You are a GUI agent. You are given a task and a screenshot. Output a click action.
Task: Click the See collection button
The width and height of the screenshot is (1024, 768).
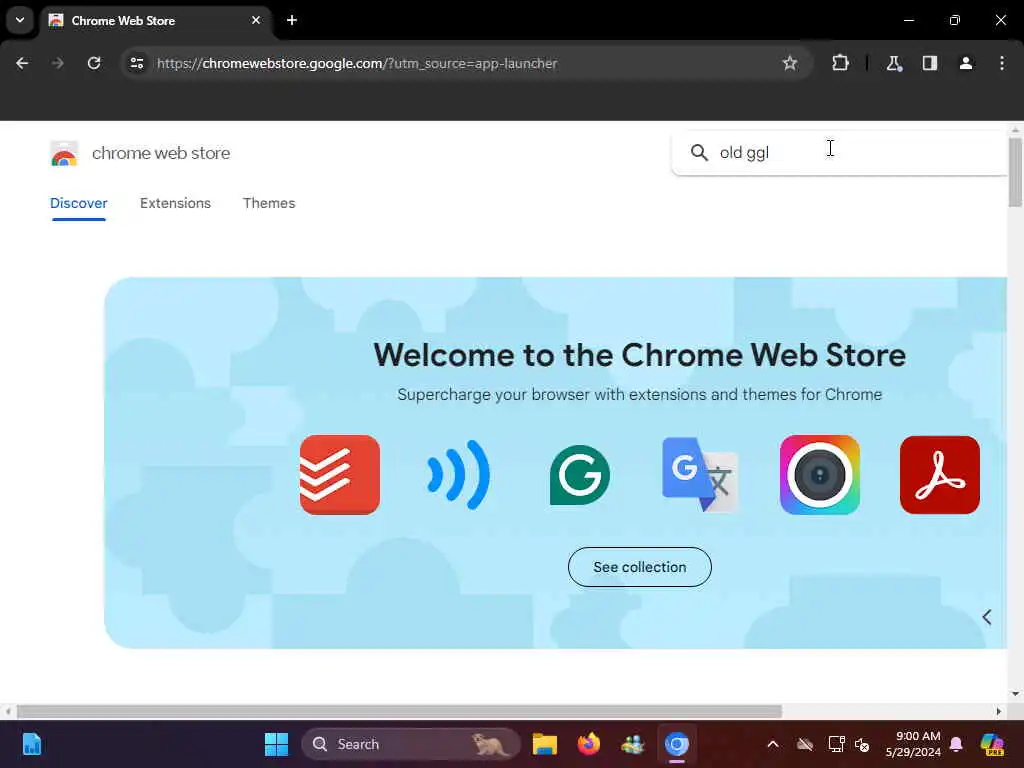click(x=639, y=567)
